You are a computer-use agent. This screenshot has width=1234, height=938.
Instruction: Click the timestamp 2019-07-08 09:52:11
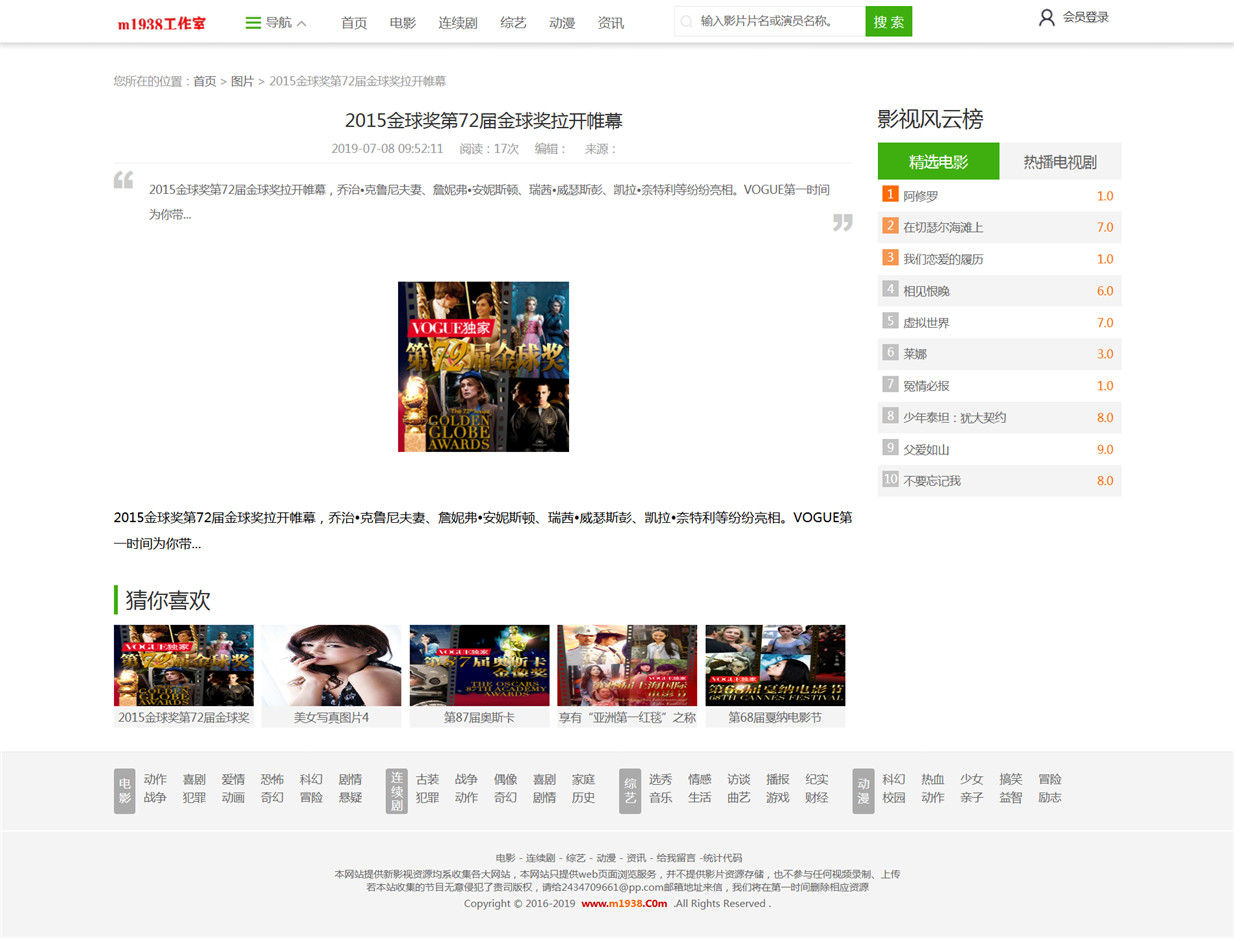tap(387, 149)
